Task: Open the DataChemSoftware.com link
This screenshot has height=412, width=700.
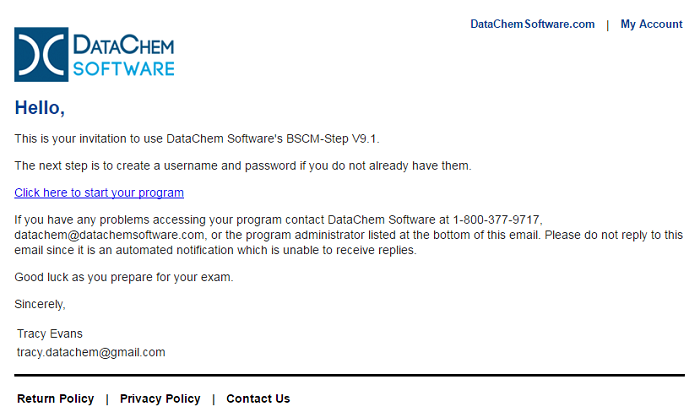Action: 532,24
